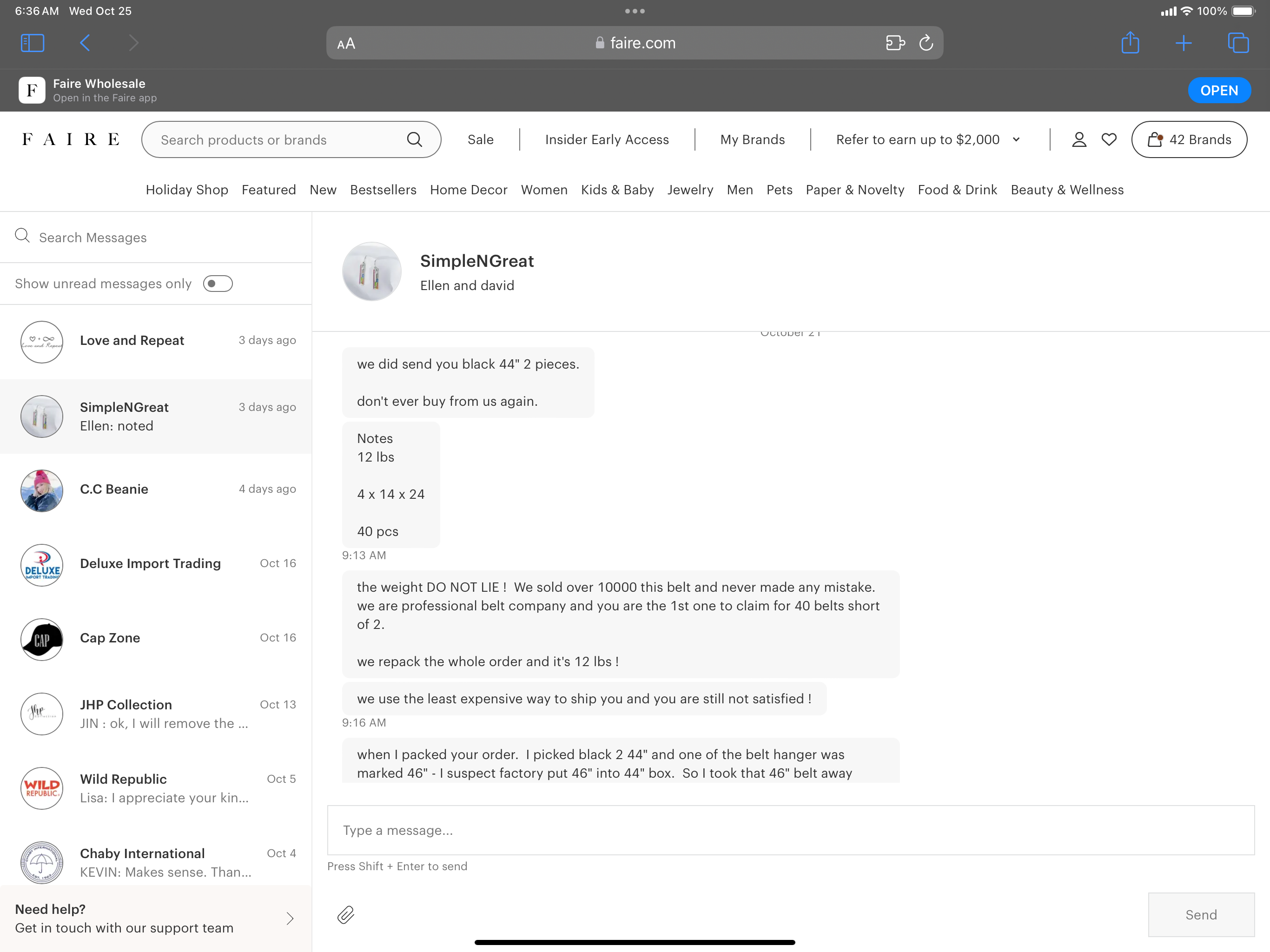Open Faire app with OPEN button

click(1218, 91)
